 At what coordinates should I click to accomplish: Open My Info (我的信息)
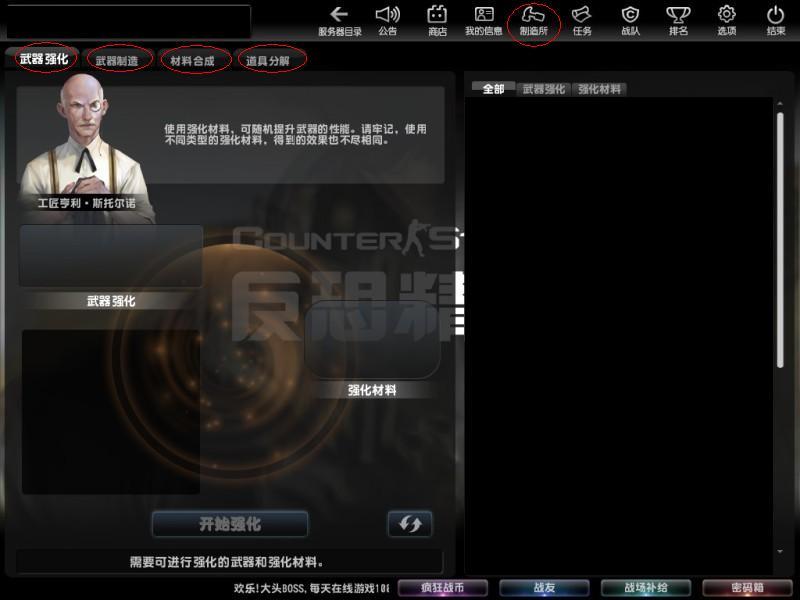484,21
